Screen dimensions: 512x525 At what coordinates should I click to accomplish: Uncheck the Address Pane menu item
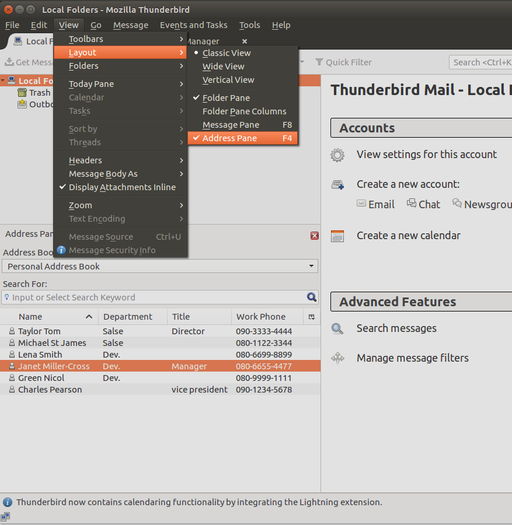click(243, 138)
